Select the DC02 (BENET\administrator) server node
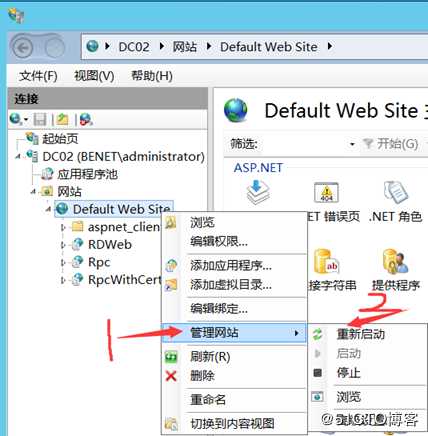The image size is (428, 436). tap(123, 156)
